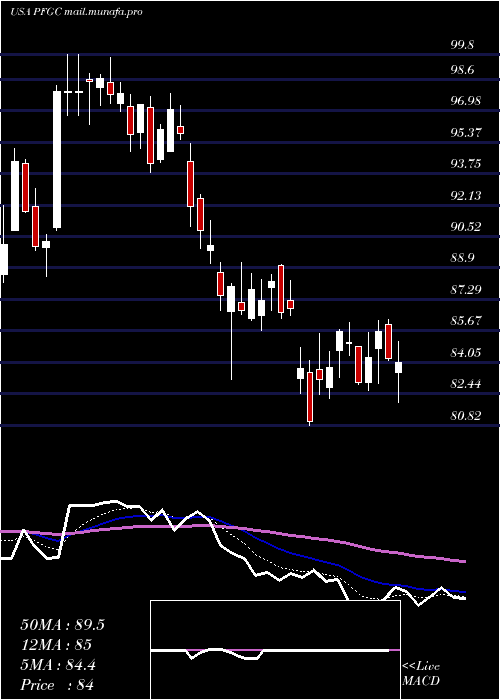This screenshot has width=500, height=700.
Task: Click the 87.29 price axis label
Action: pyautogui.click(x=466, y=290)
